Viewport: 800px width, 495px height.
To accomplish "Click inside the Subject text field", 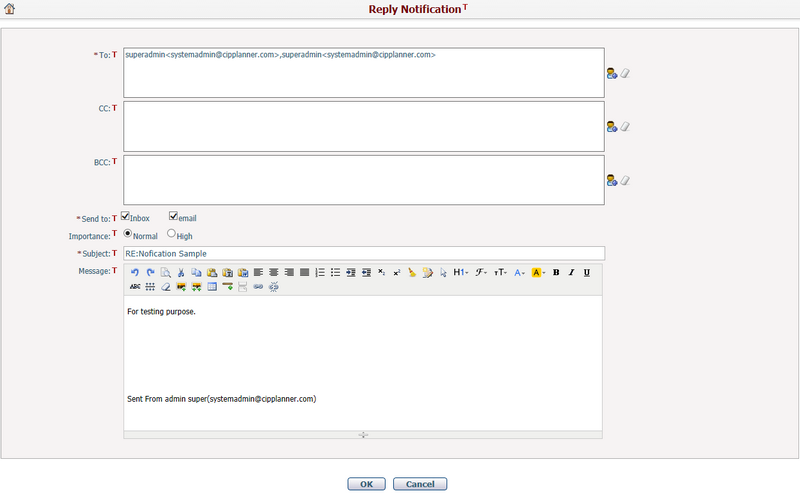I will [363, 253].
